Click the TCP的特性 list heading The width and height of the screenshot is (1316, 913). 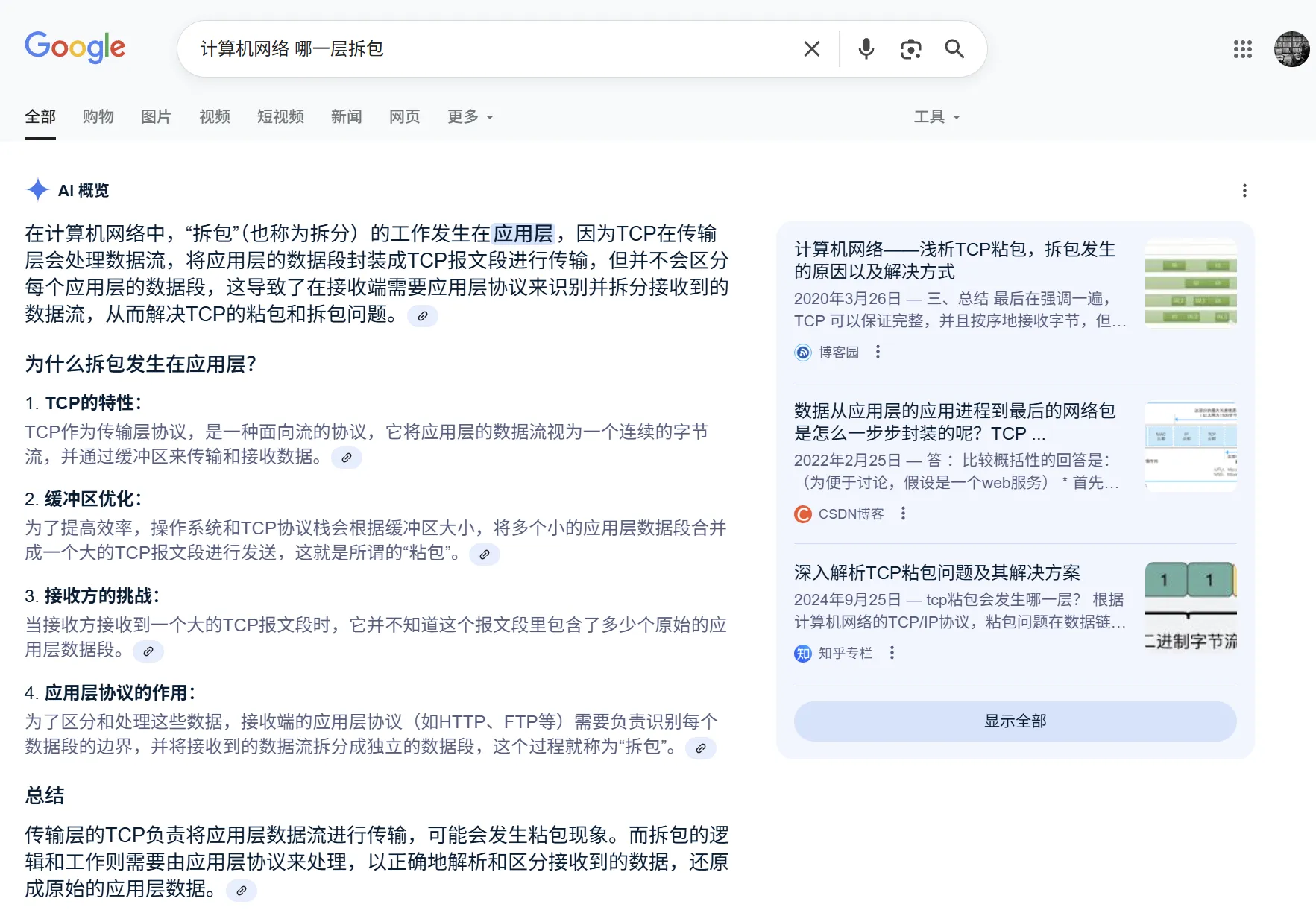pyautogui.click(x=93, y=403)
